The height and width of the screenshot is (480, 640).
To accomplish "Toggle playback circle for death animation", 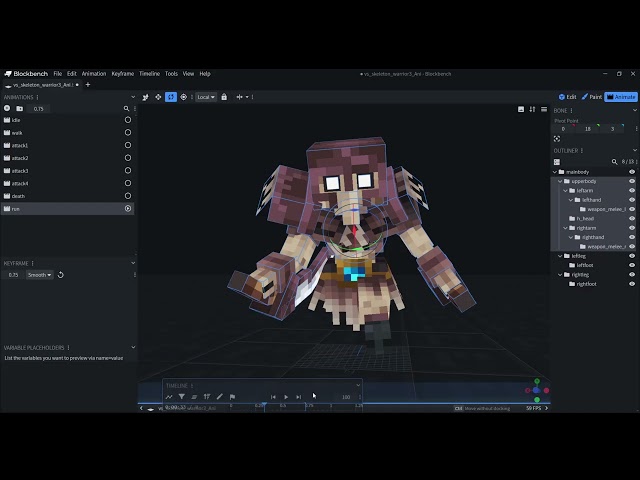I will [128, 196].
